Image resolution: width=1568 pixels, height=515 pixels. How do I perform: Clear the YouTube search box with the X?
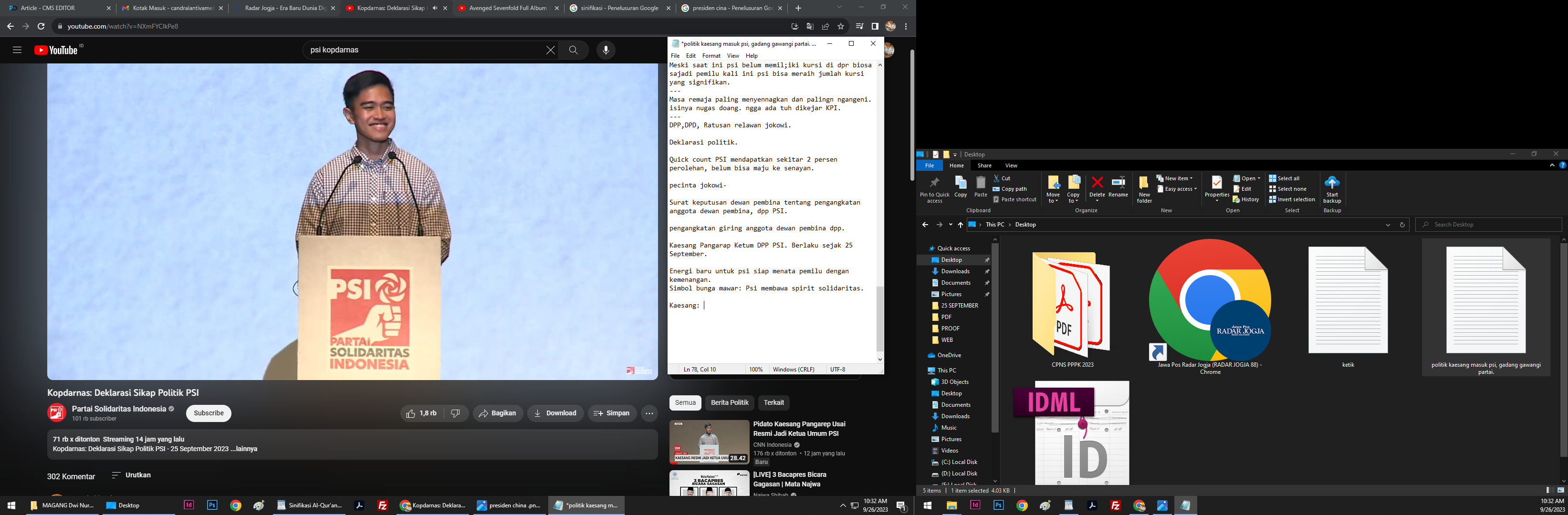tap(550, 50)
